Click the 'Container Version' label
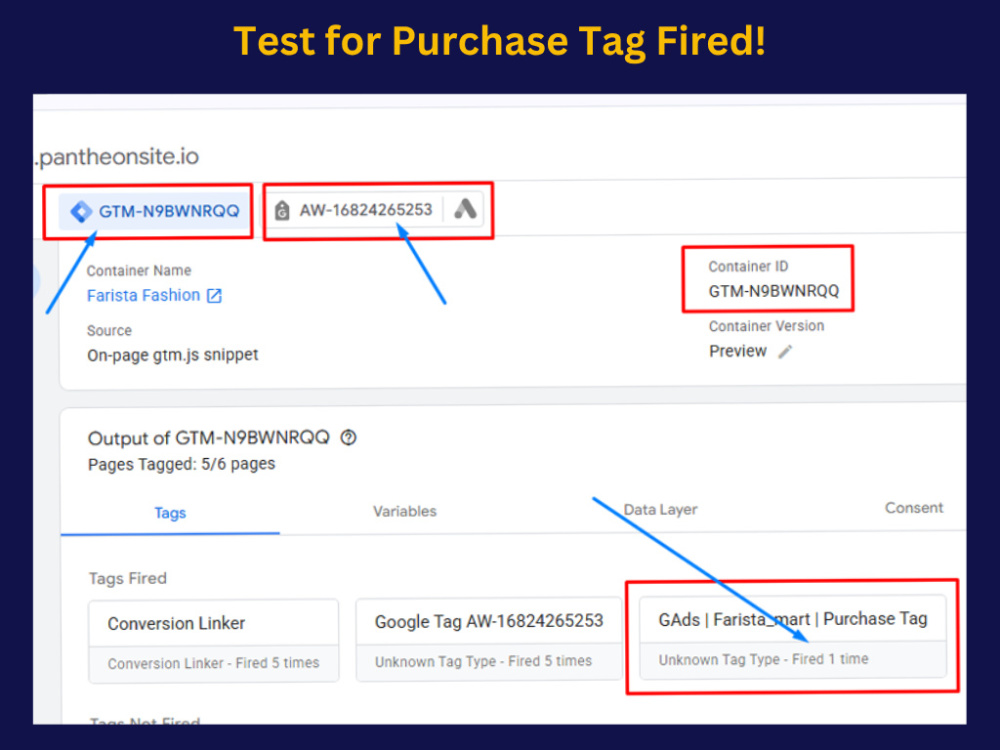Screen dimensions: 1000x750 [x=767, y=326]
